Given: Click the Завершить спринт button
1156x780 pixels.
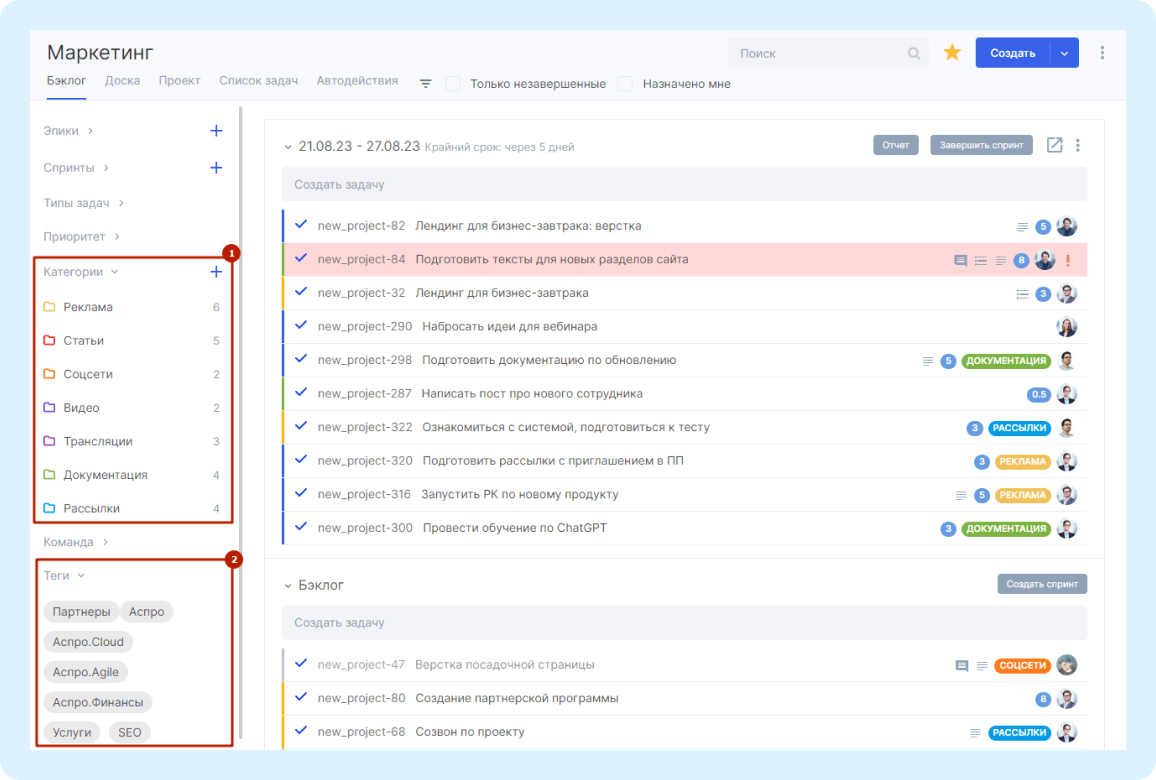Looking at the screenshot, I should (x=981, y=145).
